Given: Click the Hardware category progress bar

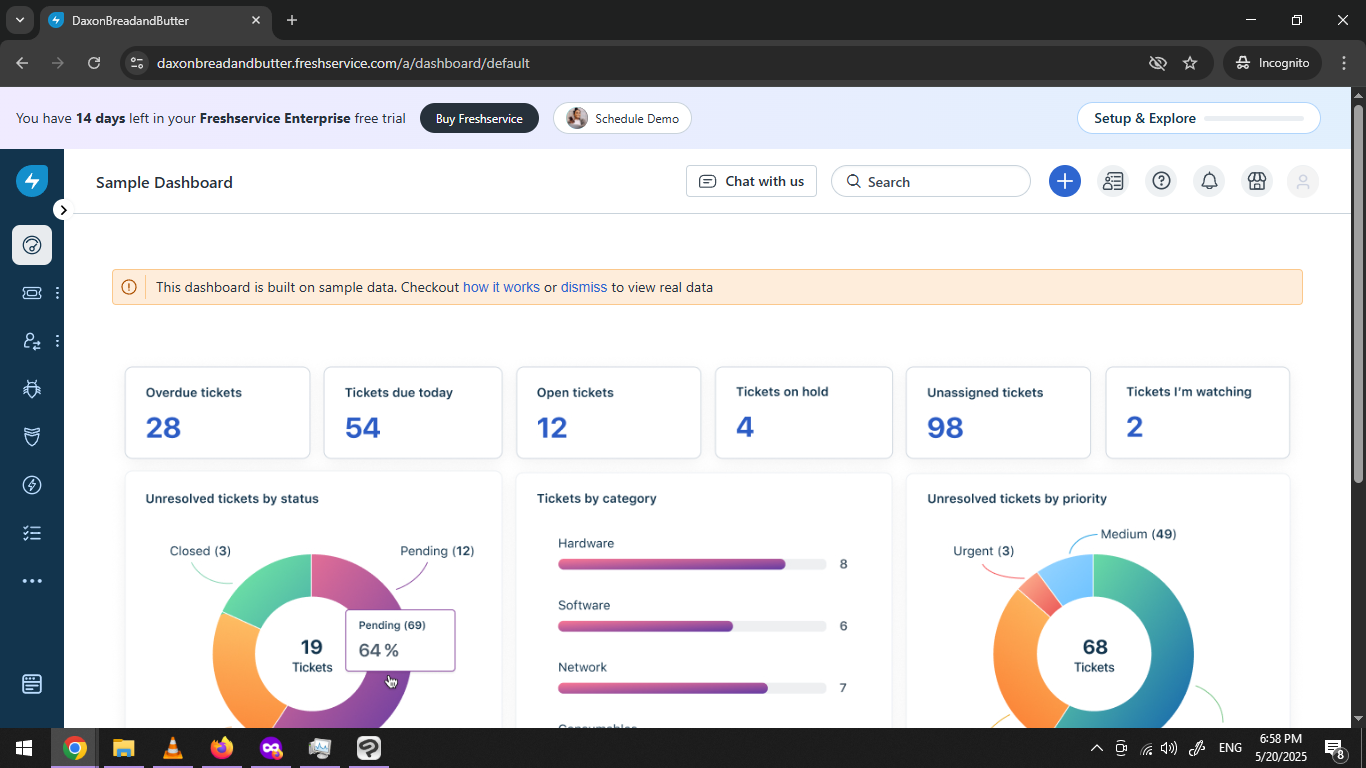Looking at the screenshot, I should (x=691, y=564).
